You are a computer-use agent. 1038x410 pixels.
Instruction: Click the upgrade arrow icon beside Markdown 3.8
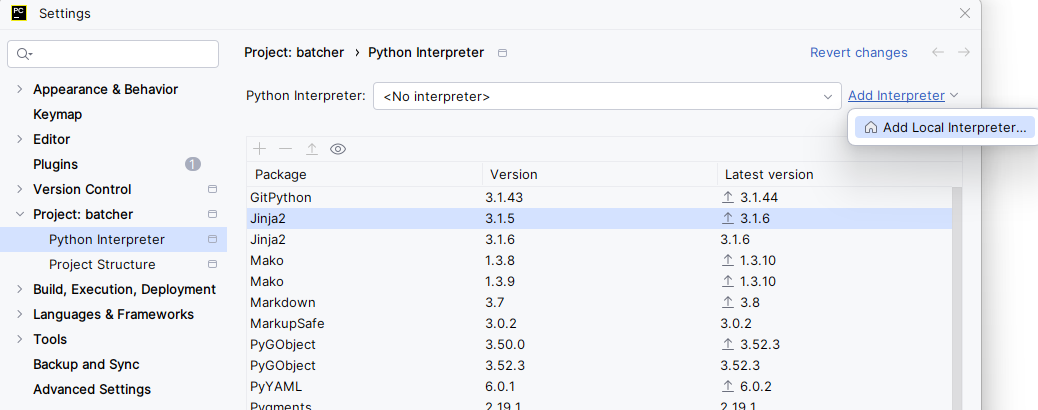coord(728,303)
